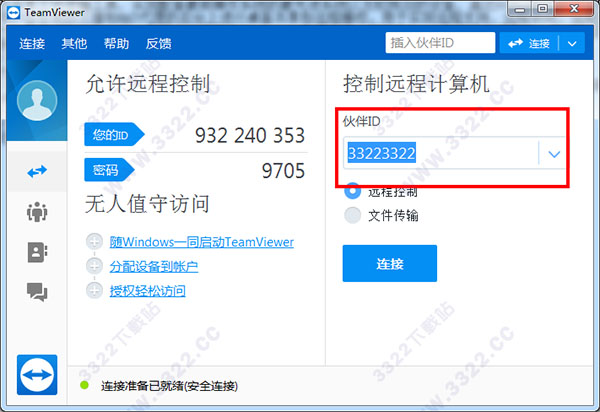Click the plus icon beside 分配设备到帐户
The width and height of the screenshot is (600, 412).
[x=94, y=266]
